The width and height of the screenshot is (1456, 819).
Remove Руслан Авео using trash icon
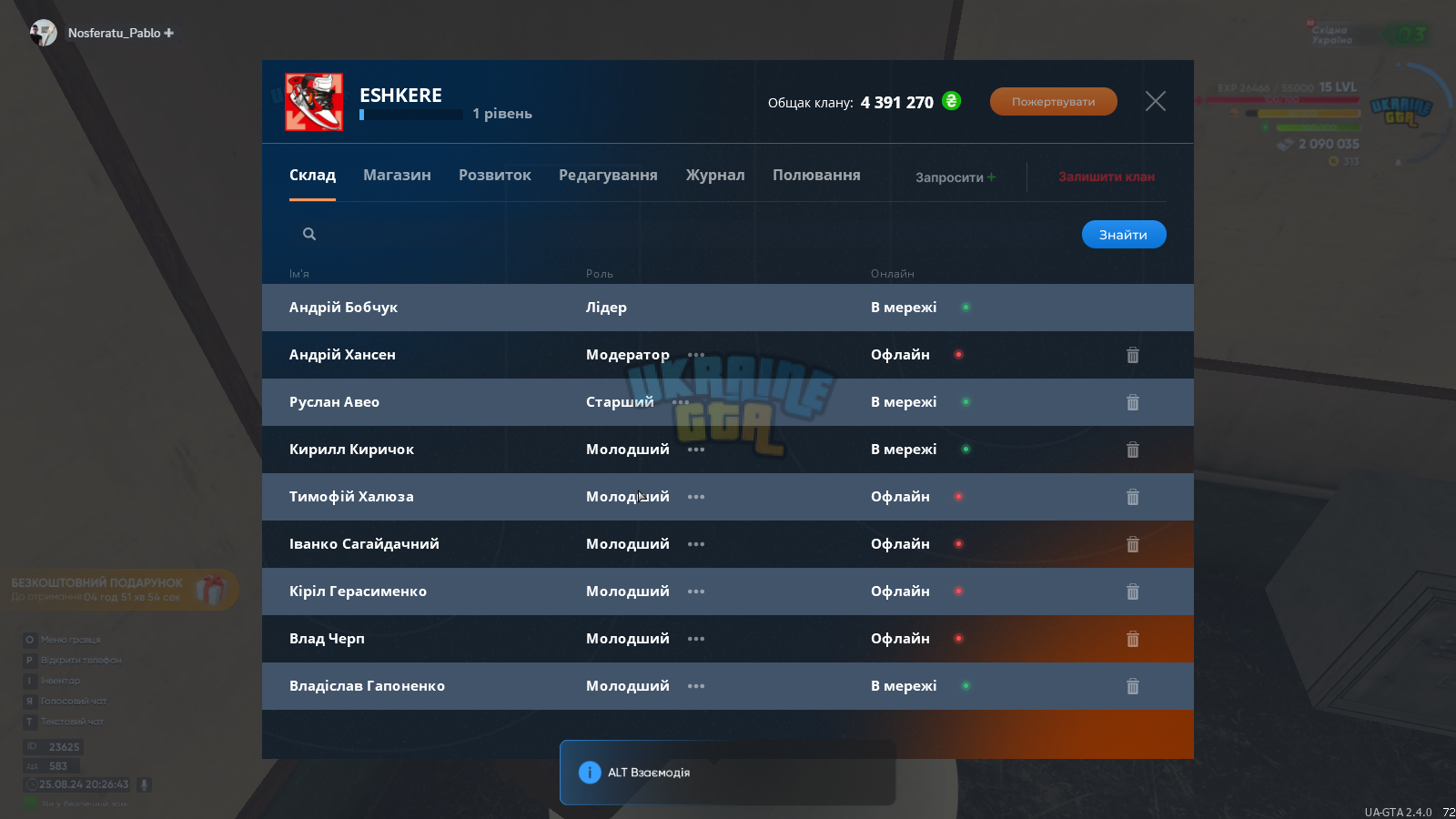click(x=1133, y=402)
